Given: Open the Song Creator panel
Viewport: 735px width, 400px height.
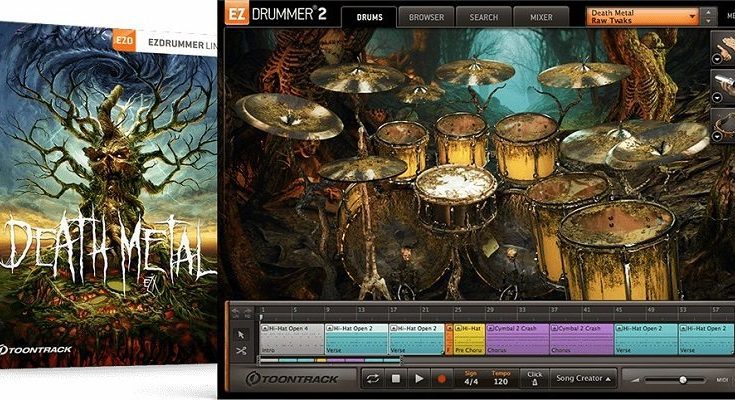Looking at the screenshot, I should coord(584,379).
